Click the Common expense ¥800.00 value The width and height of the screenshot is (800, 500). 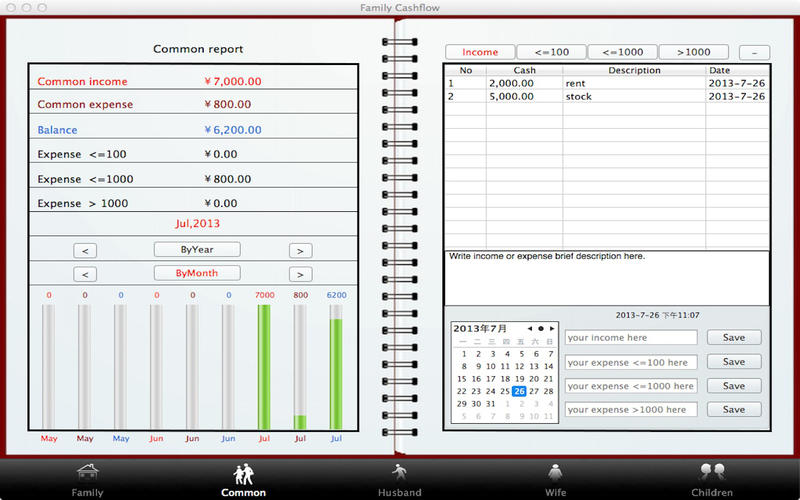pos(228,104)
